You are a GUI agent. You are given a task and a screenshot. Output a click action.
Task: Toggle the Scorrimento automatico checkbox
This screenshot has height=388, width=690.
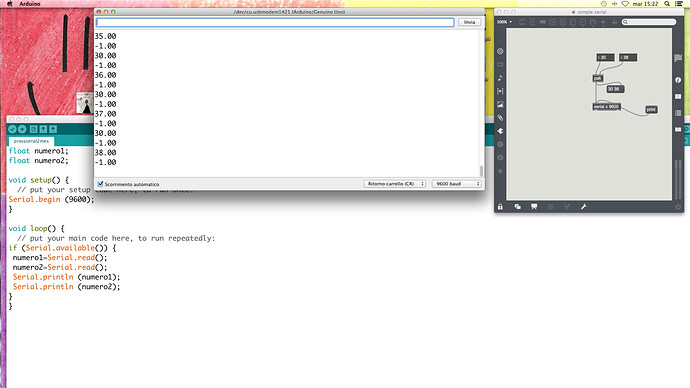click(100, 184)
